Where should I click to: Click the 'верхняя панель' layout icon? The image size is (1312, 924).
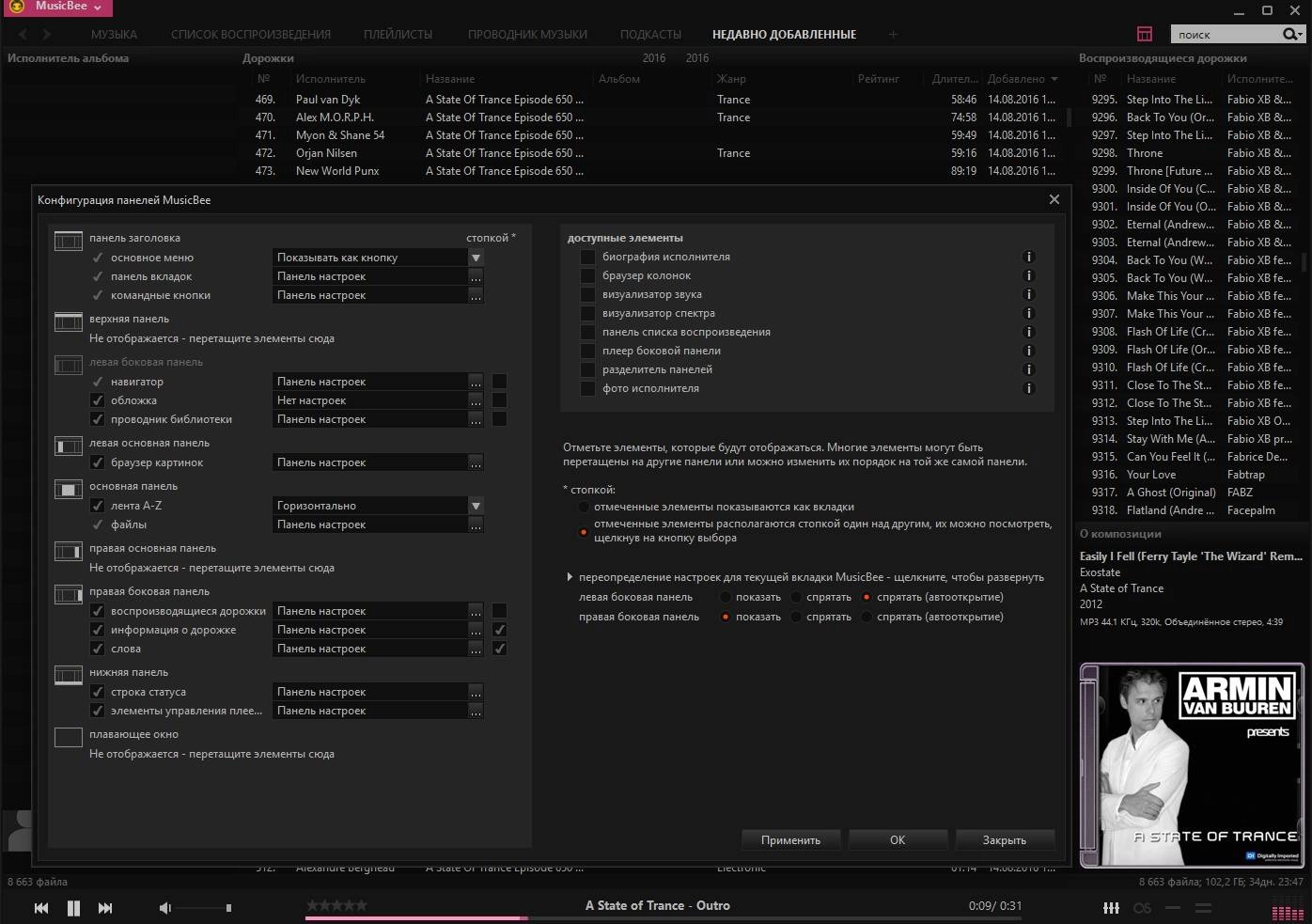tap(69, 322)
